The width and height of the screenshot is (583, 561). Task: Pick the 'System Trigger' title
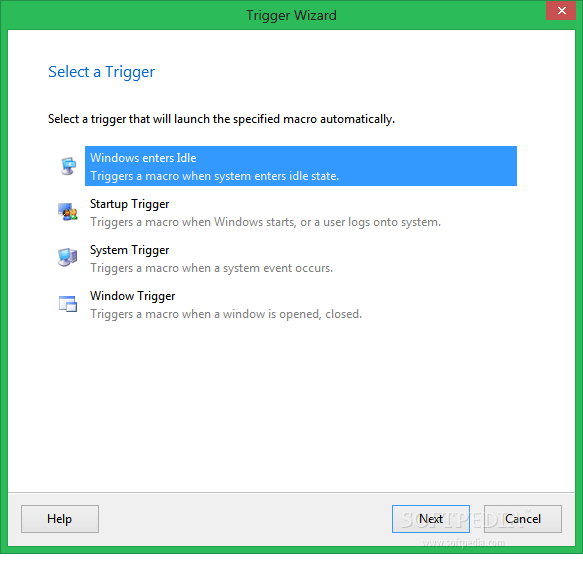129,250
